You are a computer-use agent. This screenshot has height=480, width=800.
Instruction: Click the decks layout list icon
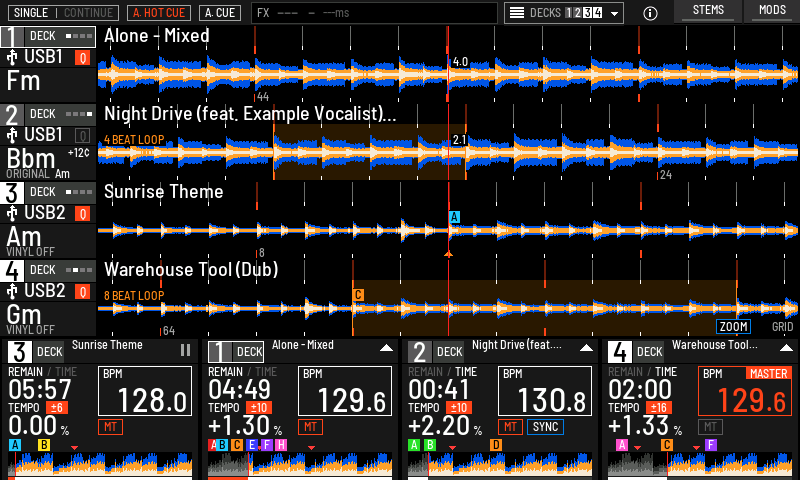click(517, 13)
